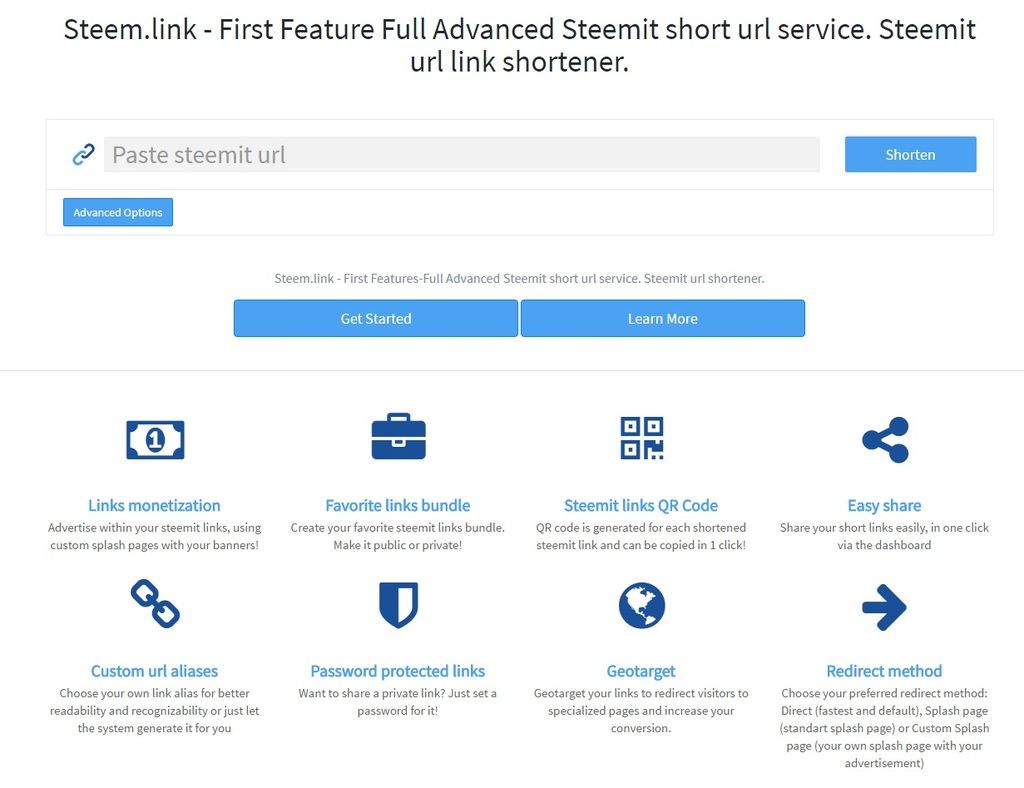Click the arrow Redirect method icon

(x=884, y=607)
